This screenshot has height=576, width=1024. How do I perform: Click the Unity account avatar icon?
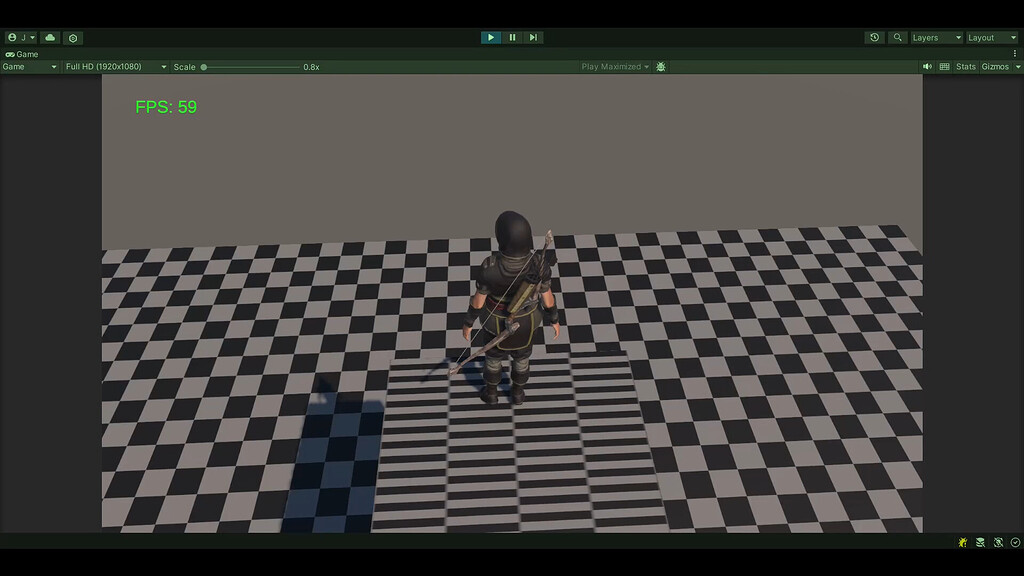(x=13, y=37)
